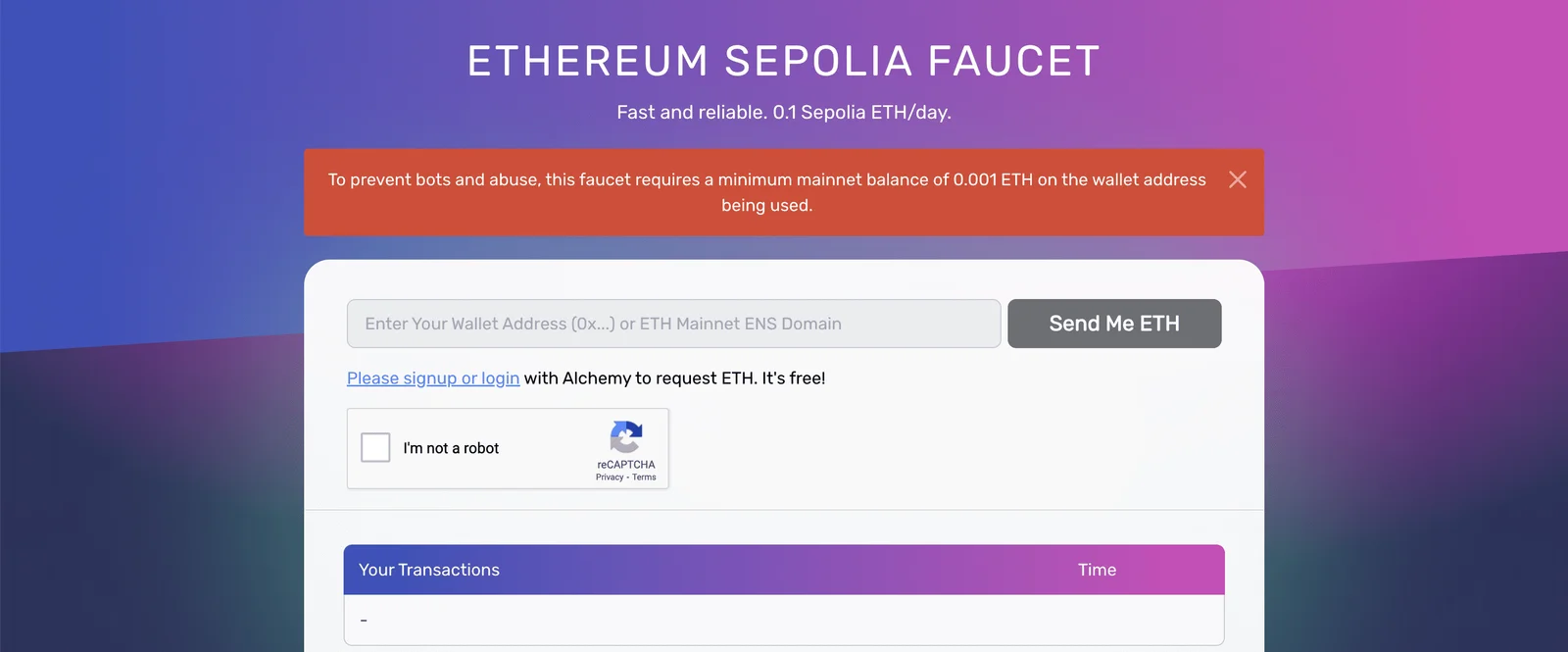Click the Time column header
This screenshot has height=652, width=1568.
click(1097, 570)
